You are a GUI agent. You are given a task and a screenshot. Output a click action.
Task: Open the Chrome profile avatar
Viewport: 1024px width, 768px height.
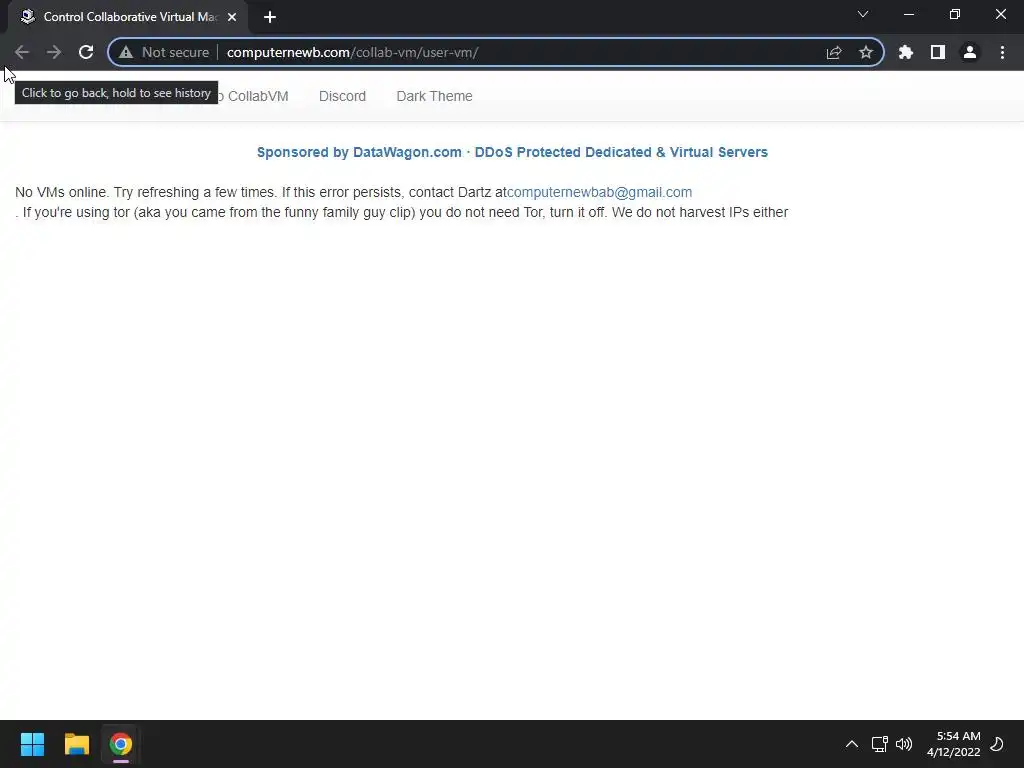pos(970,52)
